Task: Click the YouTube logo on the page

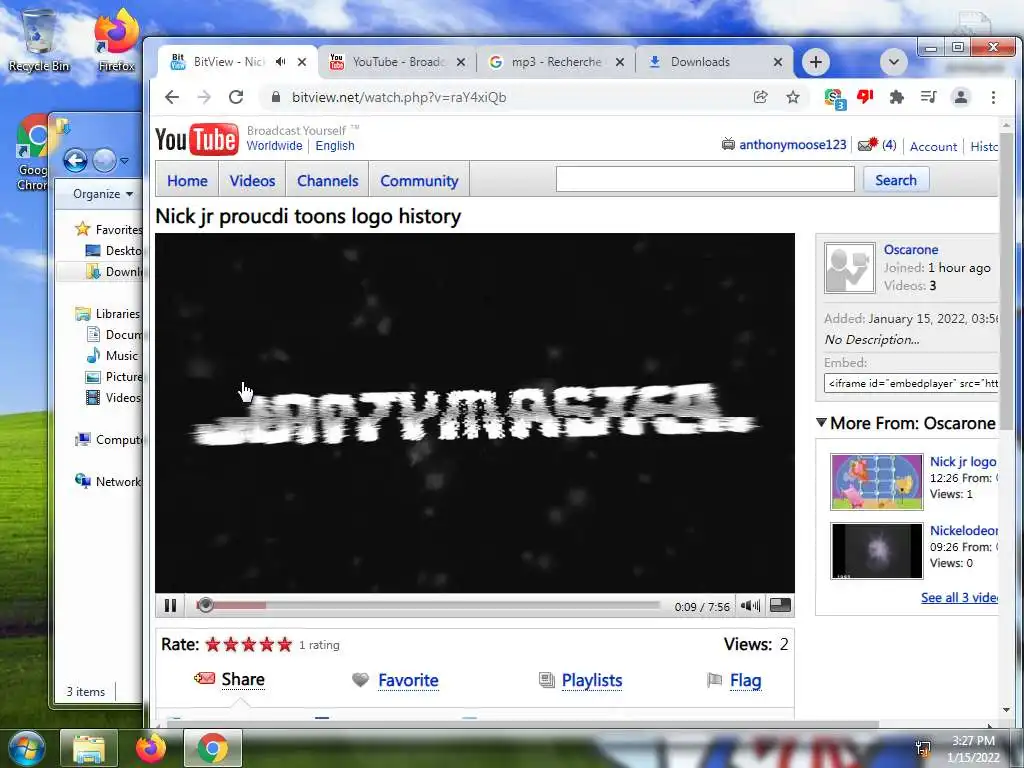Action: [x=196, y=139]
